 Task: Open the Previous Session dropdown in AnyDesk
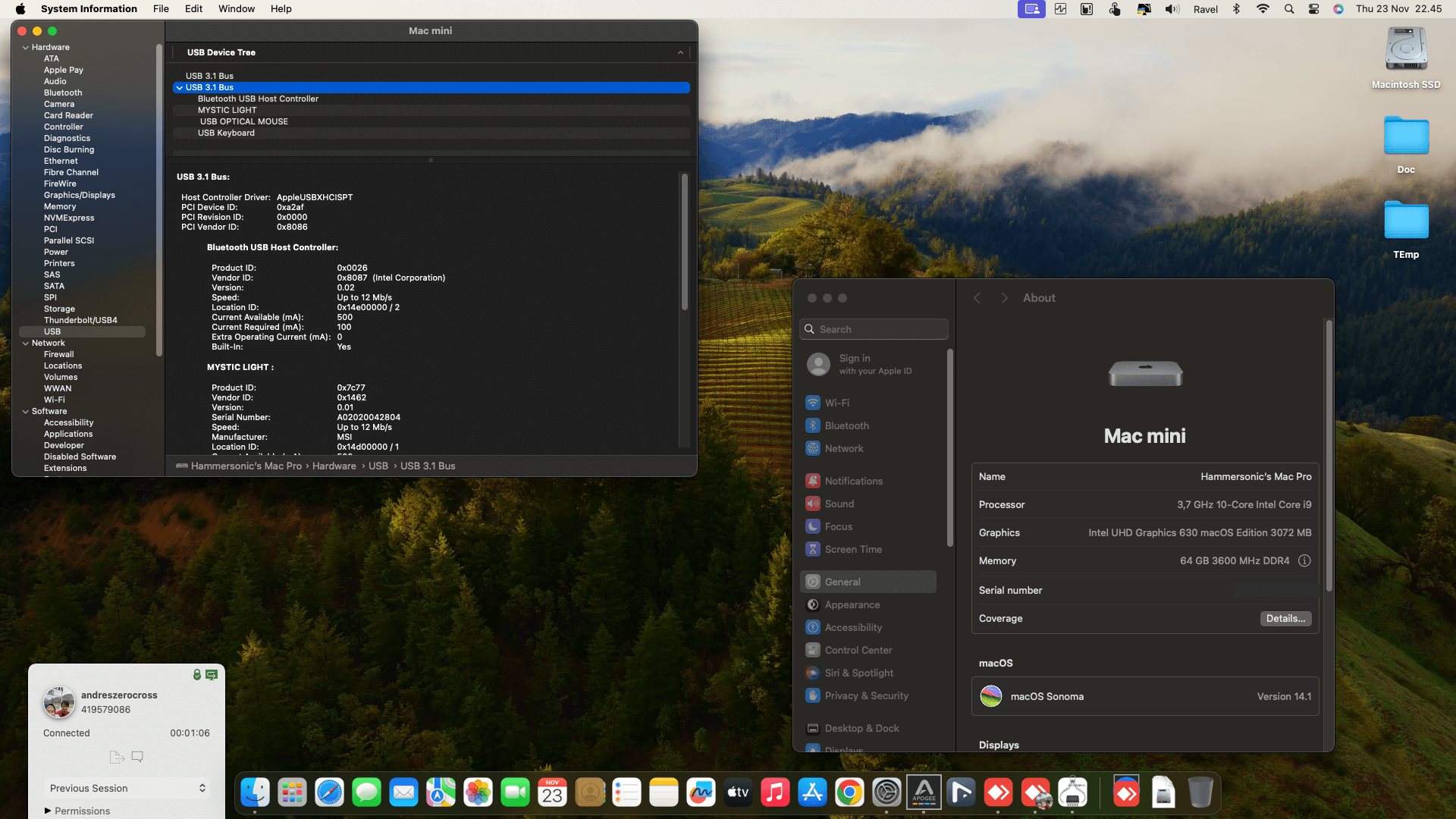pos(126,788)
